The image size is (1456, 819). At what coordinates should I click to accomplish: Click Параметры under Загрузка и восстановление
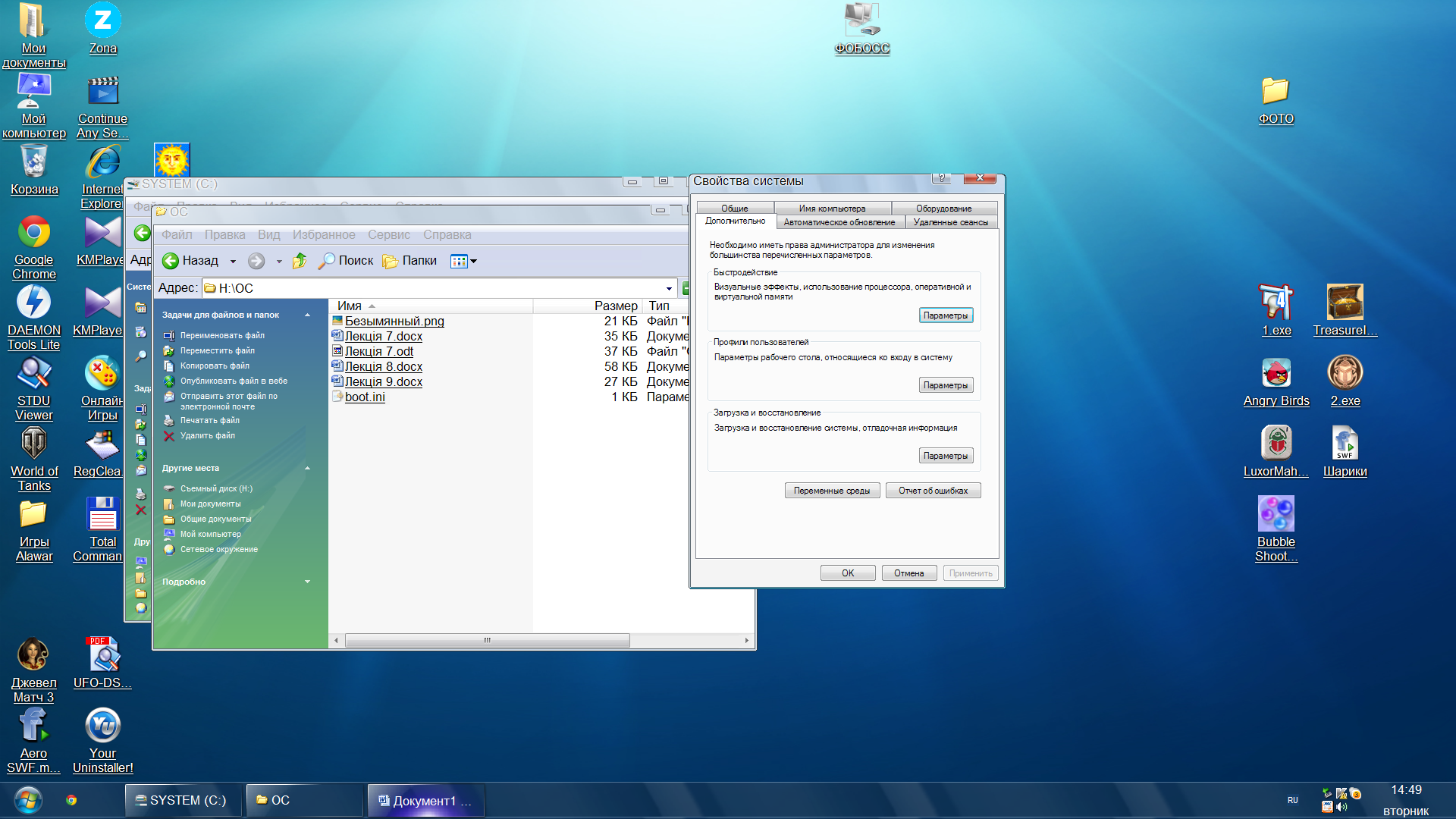coord(945,456)
